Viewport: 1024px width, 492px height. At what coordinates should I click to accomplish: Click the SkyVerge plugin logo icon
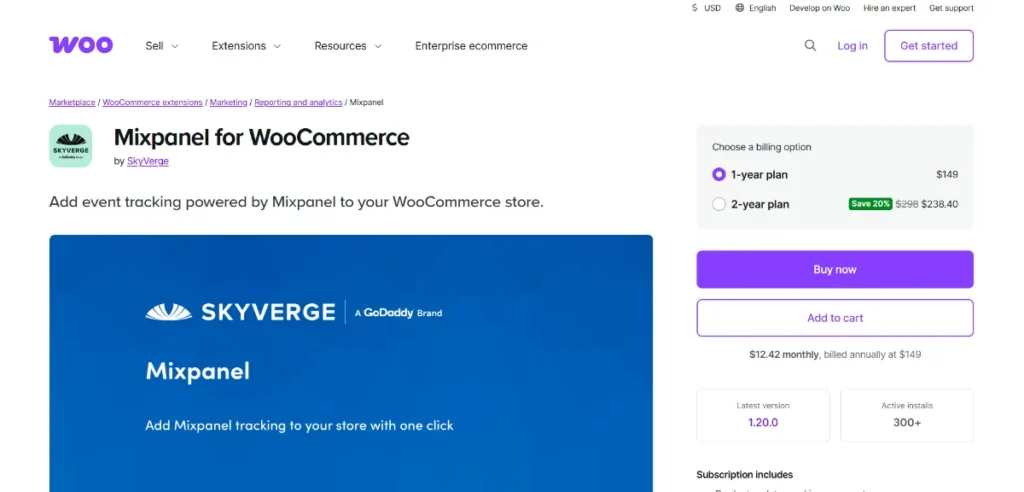click(x=71, y=146)
